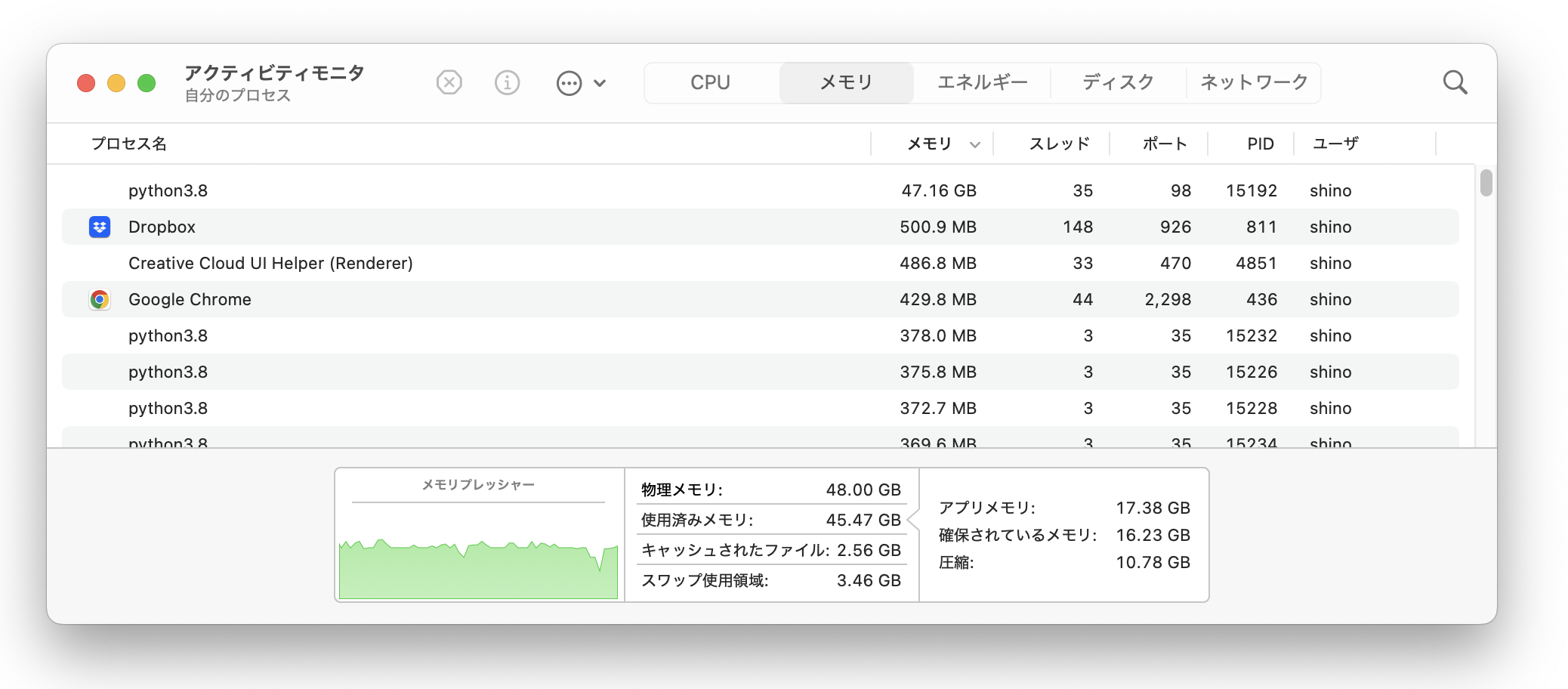Click the vertical scrollbar in process list

[x=1486, y=184]
